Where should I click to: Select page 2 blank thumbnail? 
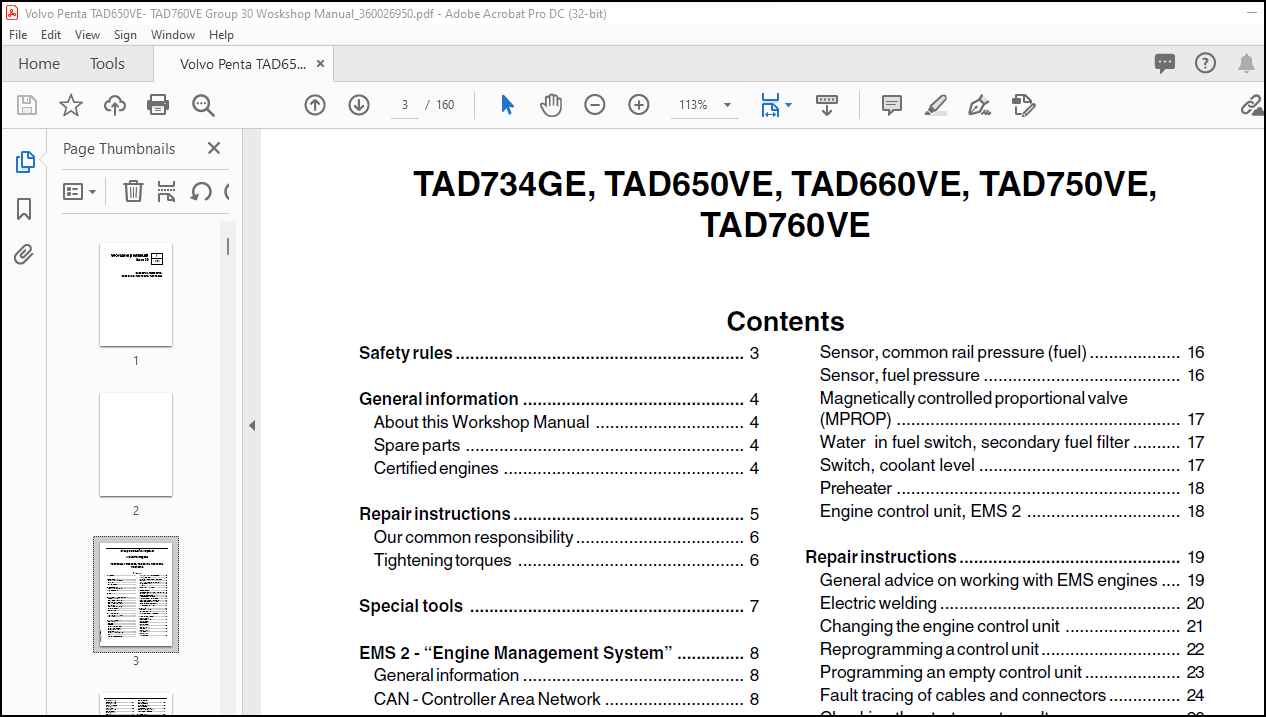click(136, 444)
